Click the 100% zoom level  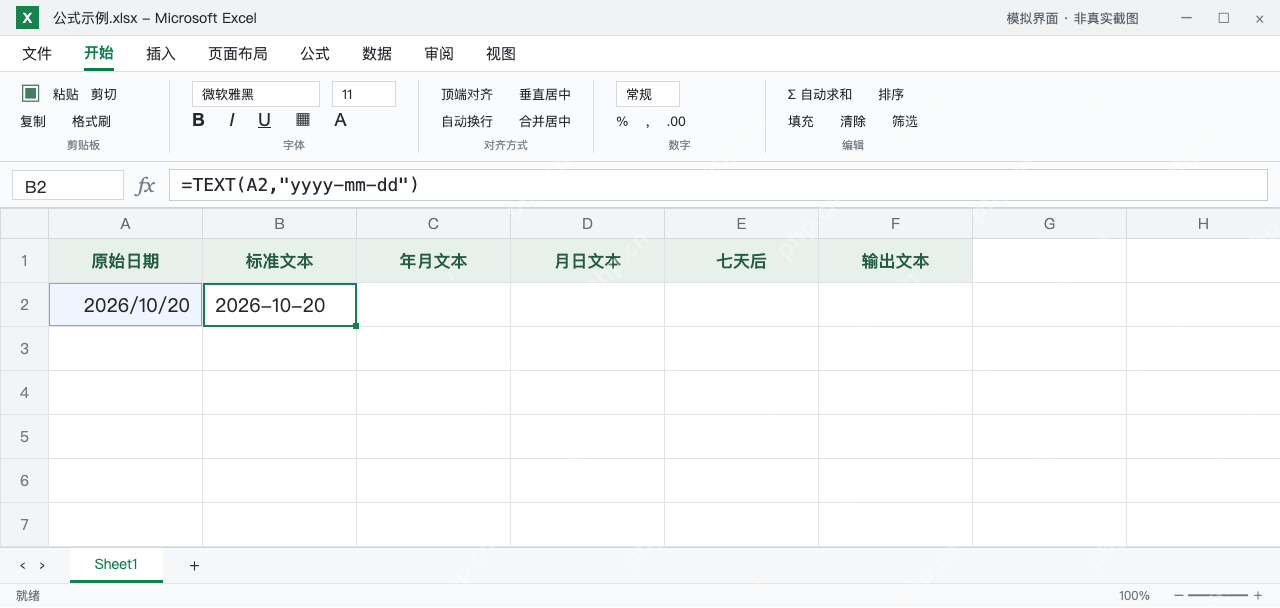[x=1134, y=596]
